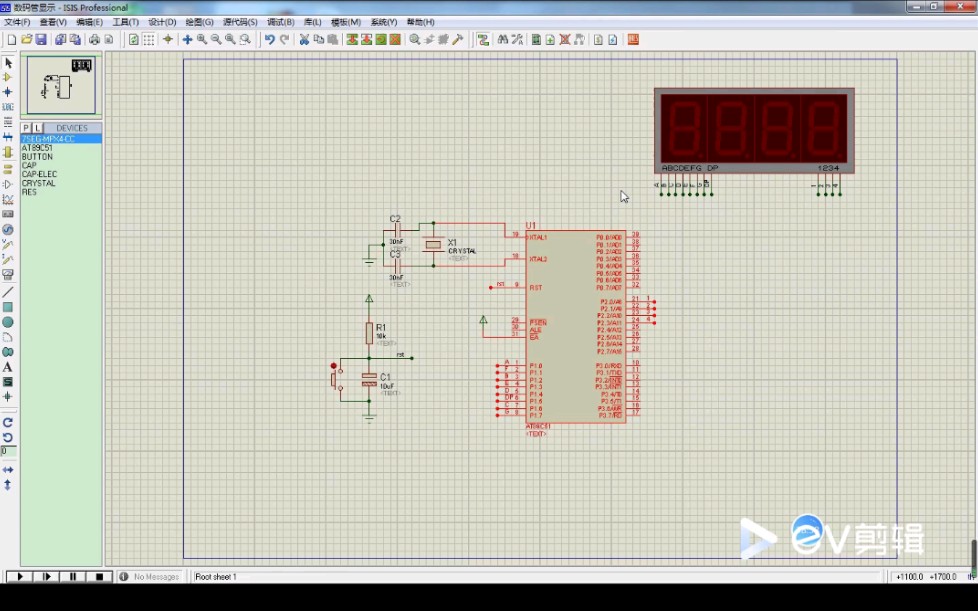This screenshot has width=978, height=611.
Task: Select the text script 'A' tool
Action: [8, 367]
